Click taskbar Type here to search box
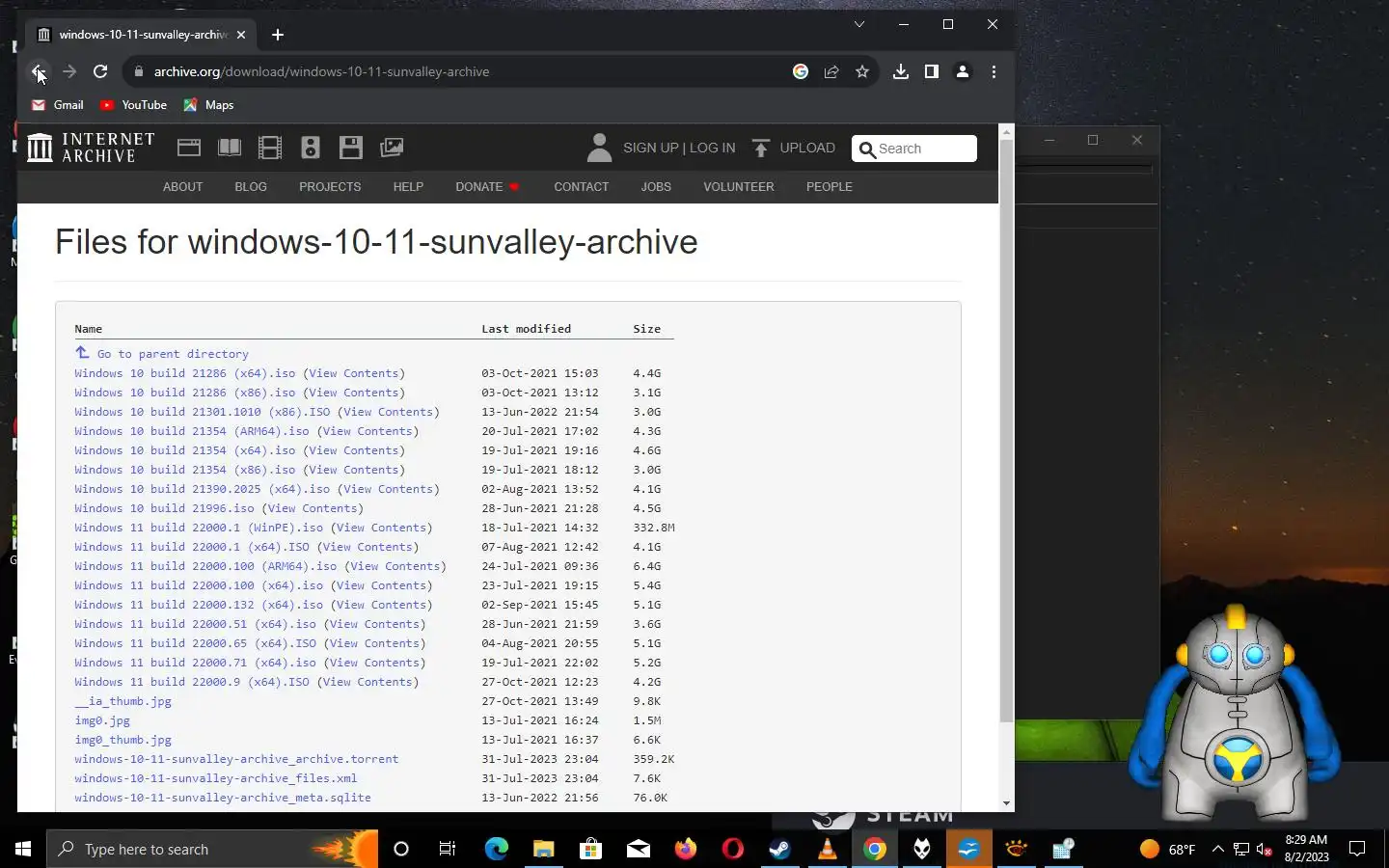The image size is (1389, 868). (x=212, y=849)
